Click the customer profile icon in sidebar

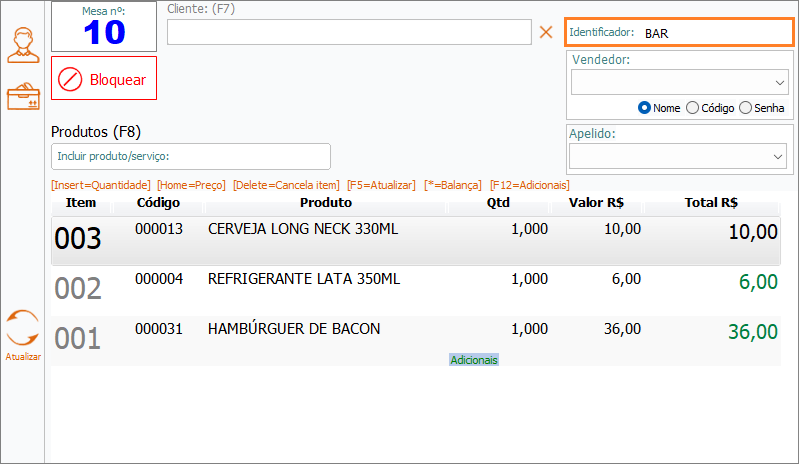[x=23, y=46]
